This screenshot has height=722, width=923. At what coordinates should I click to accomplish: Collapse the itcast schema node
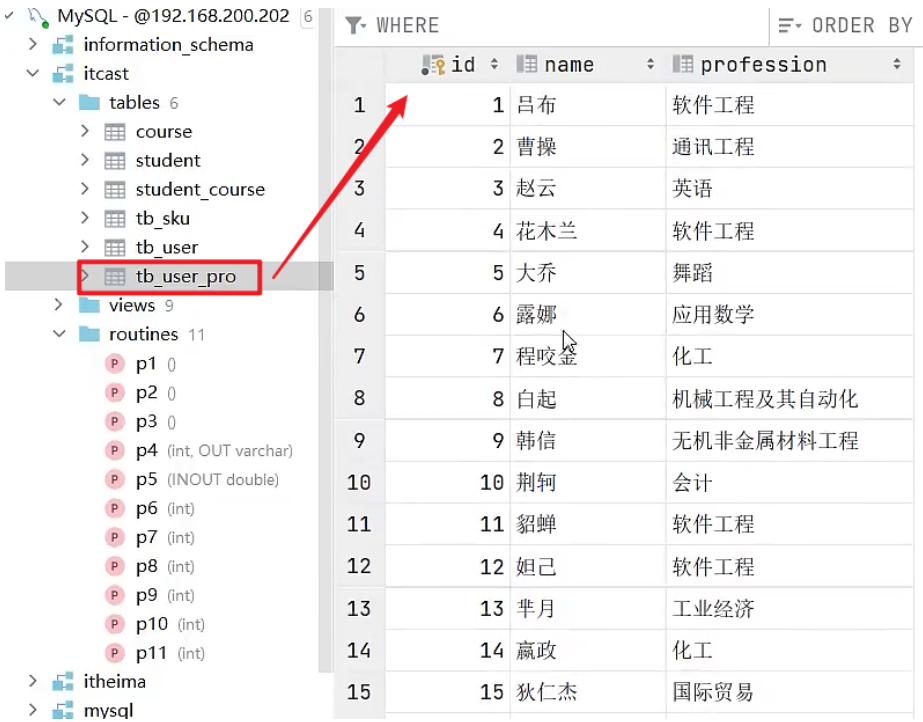[33, 73]
